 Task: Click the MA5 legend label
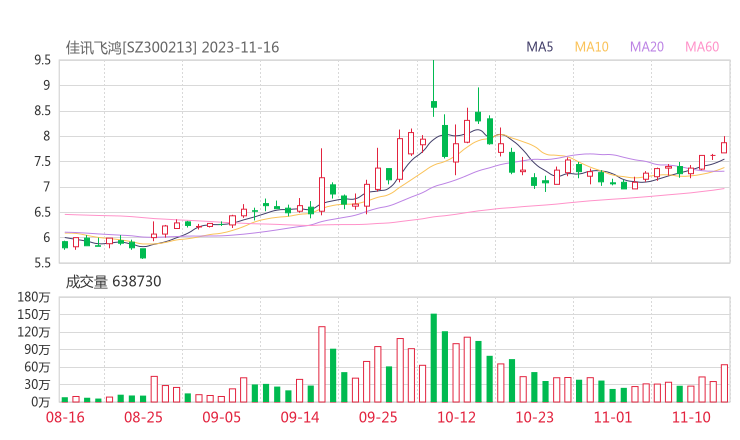click(539, 47)
